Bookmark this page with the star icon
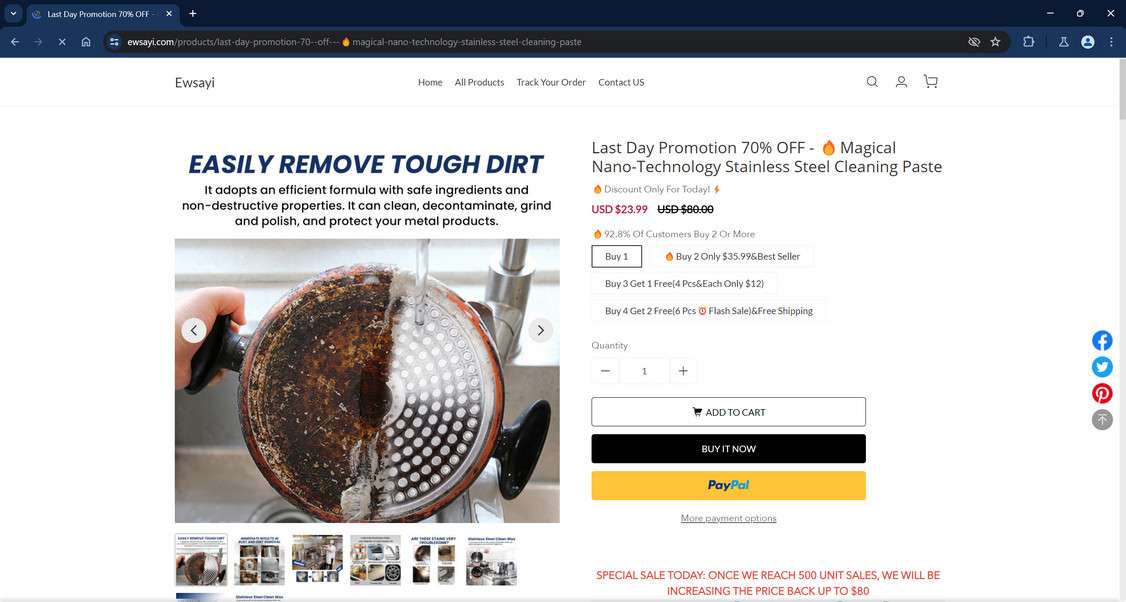This screenshot has height=602, width=1126. point(995,42)
